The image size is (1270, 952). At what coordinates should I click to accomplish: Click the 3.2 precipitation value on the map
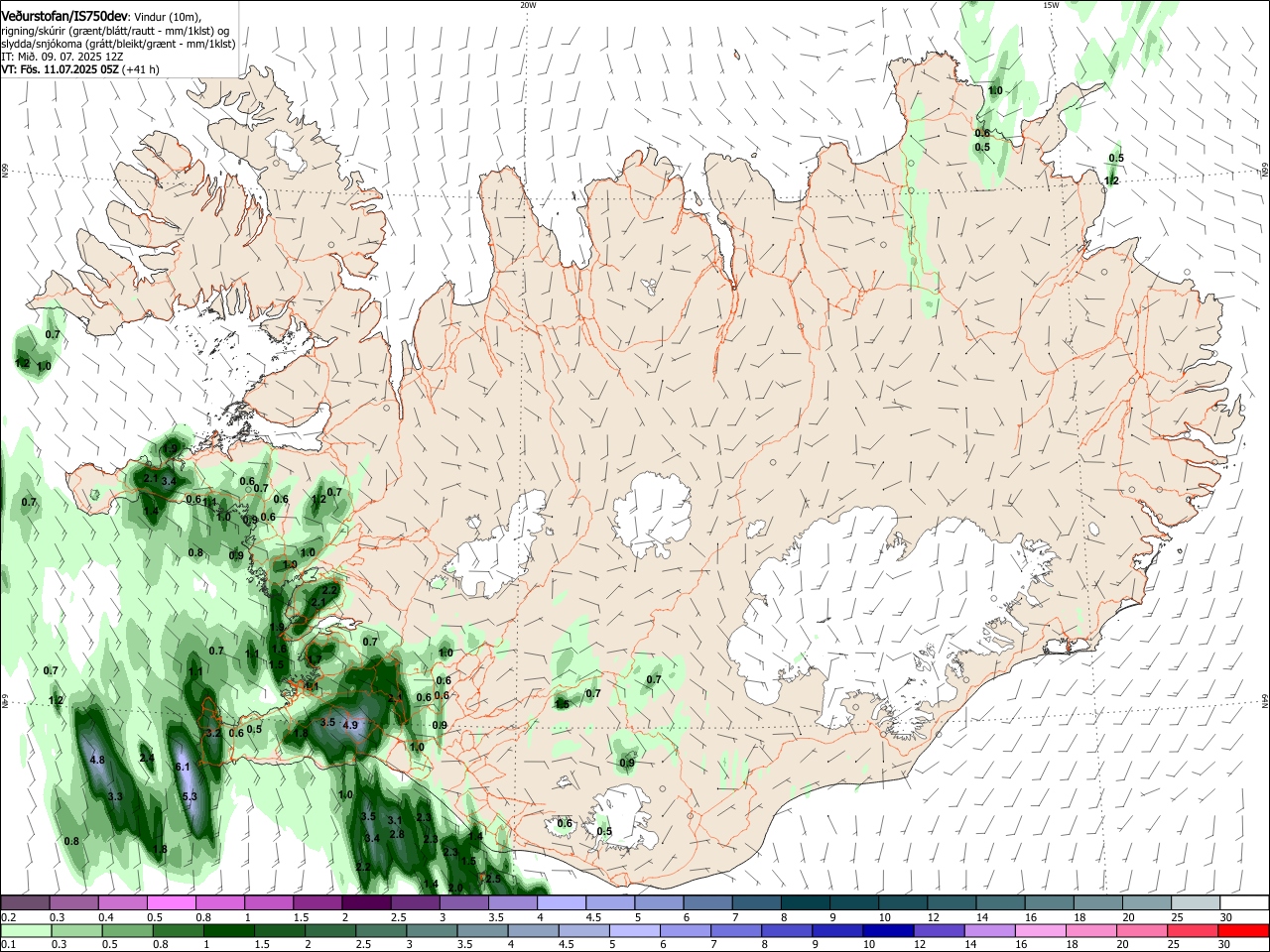[x=213, y=733]
